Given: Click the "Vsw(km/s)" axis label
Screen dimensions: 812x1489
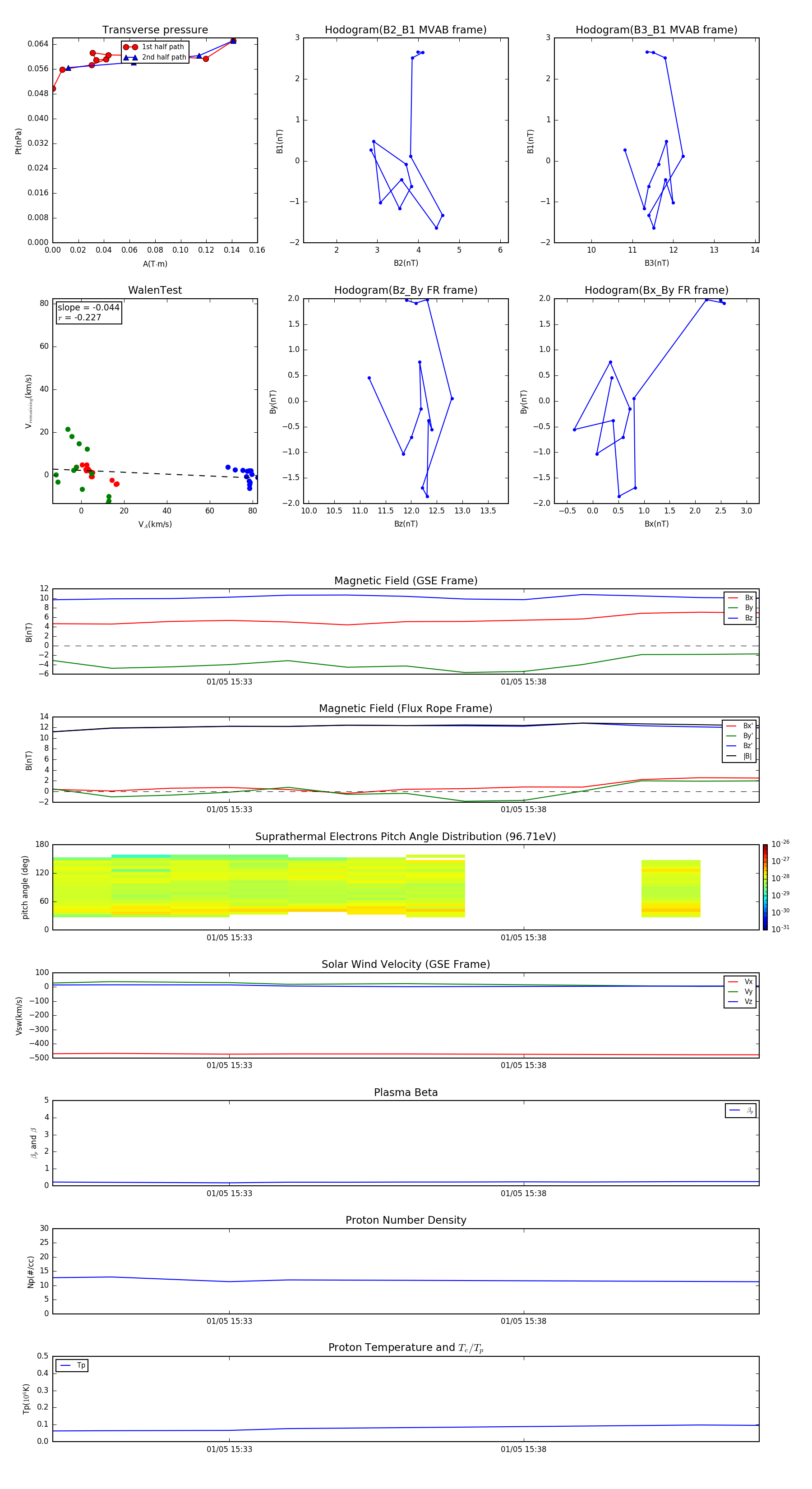Looking at the screenshot, I should [19, 1015].
